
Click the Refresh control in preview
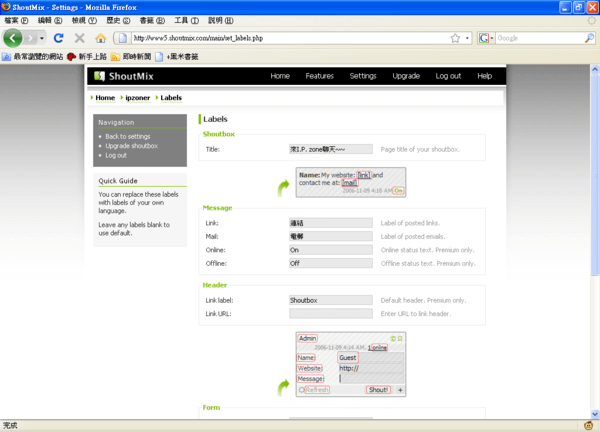point(314,390)
